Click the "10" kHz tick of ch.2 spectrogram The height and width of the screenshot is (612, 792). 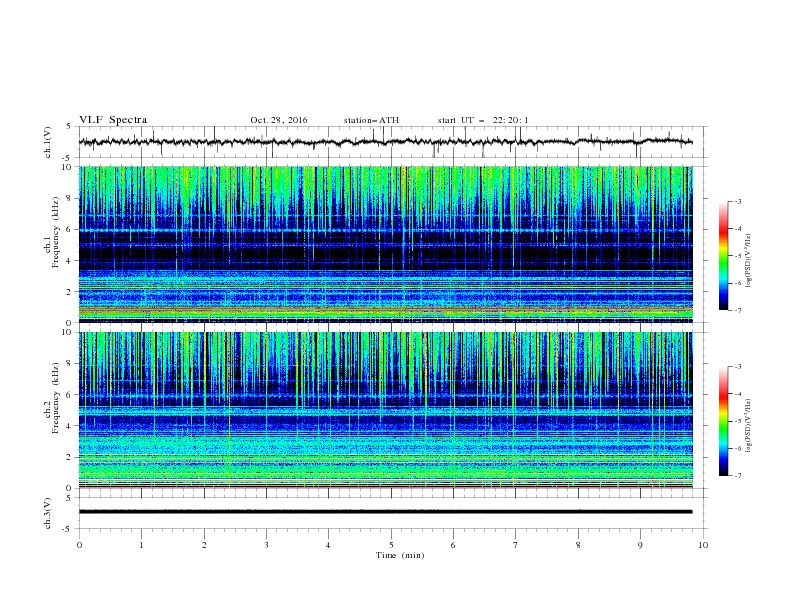(67, 332)
